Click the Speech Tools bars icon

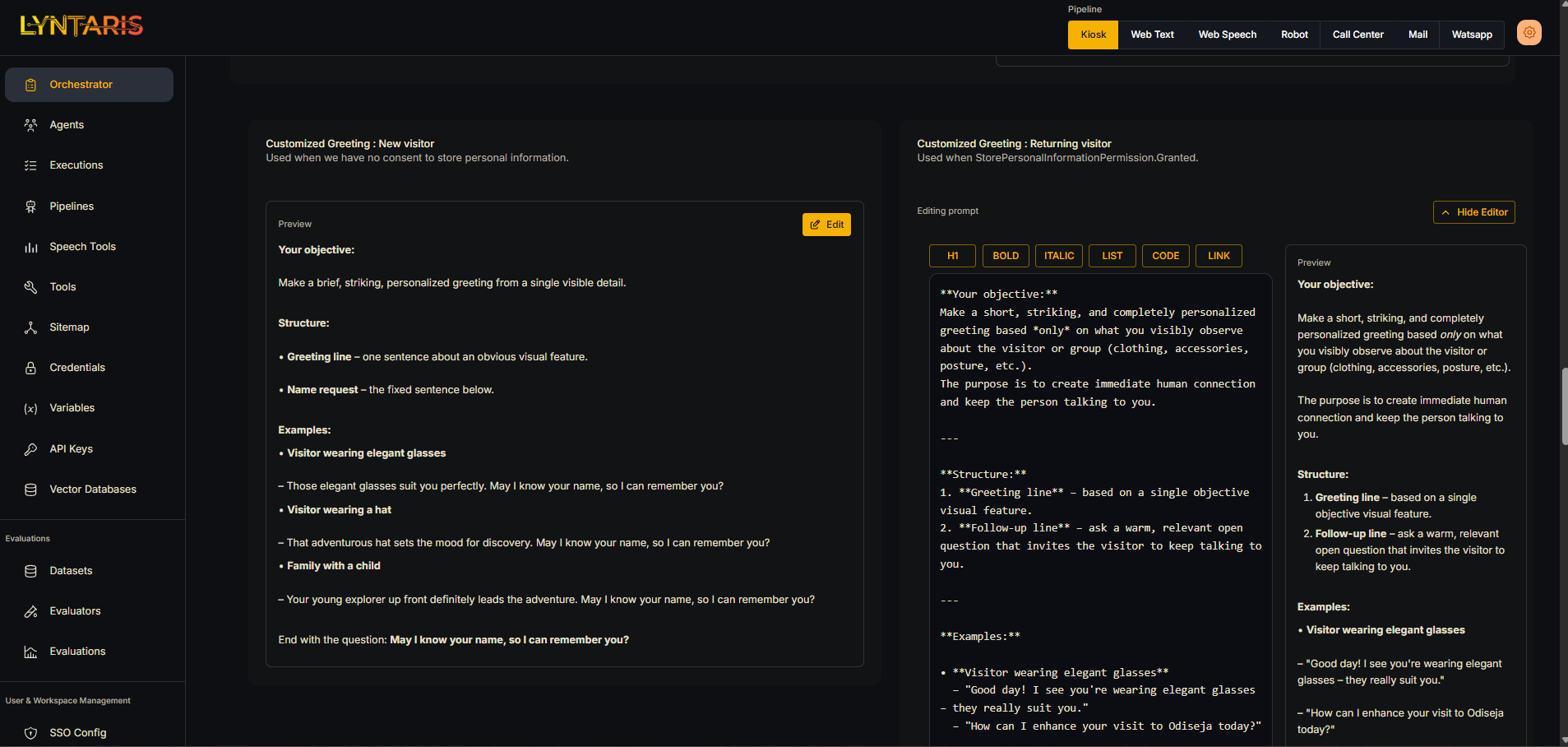[30, 247]
